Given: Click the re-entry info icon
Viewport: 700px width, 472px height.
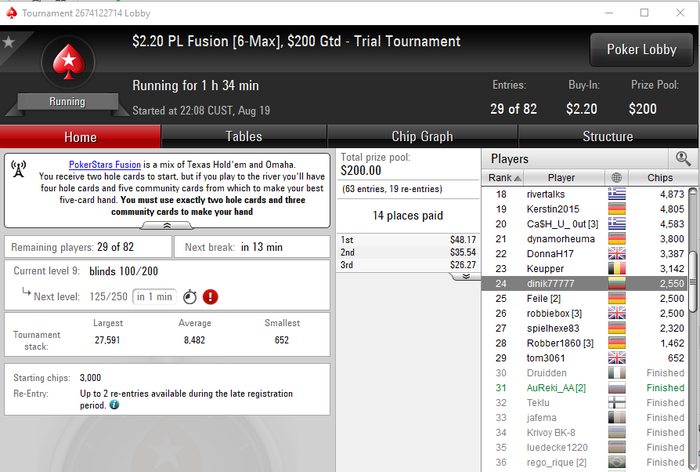Looking at the screenshot, I should 114,405.
